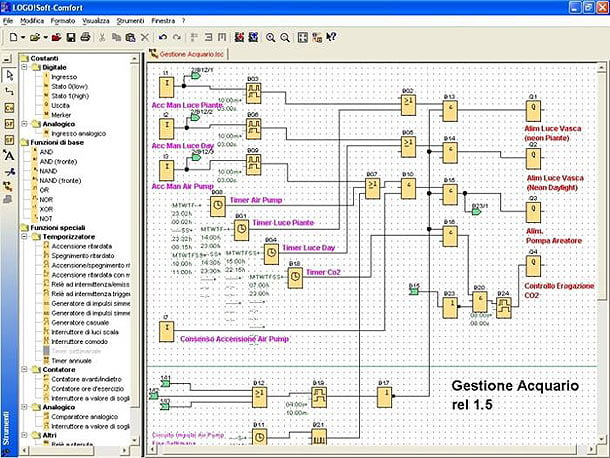610x458 pixels.
Task: Click the simulation tool icon
Action: 9,186
